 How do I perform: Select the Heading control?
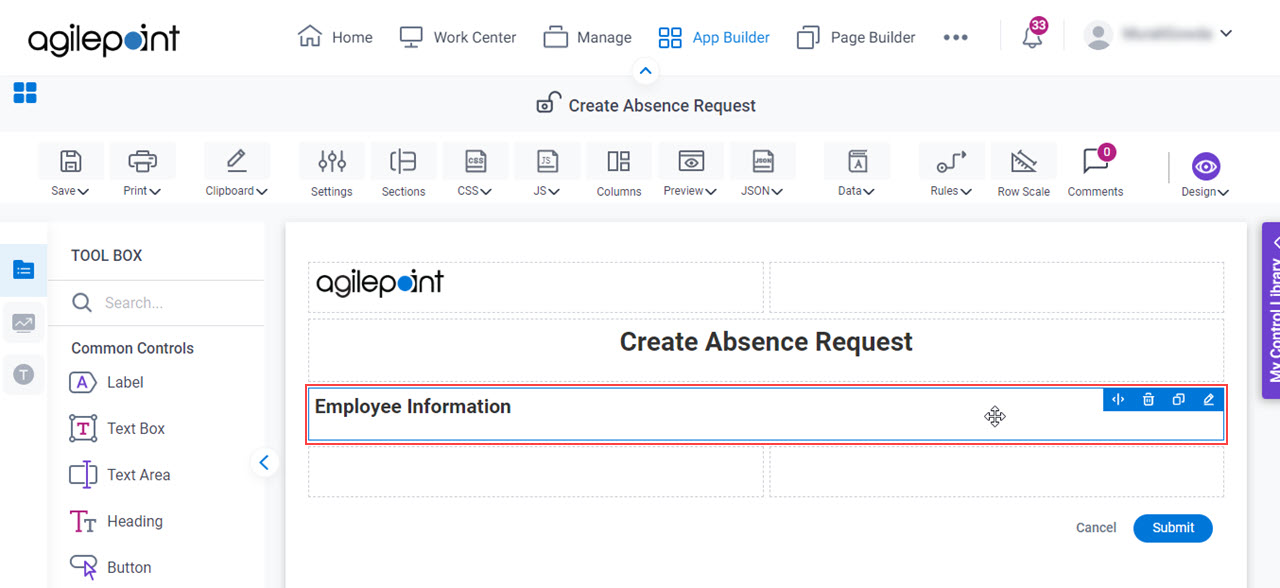click(x=116, y=521)
